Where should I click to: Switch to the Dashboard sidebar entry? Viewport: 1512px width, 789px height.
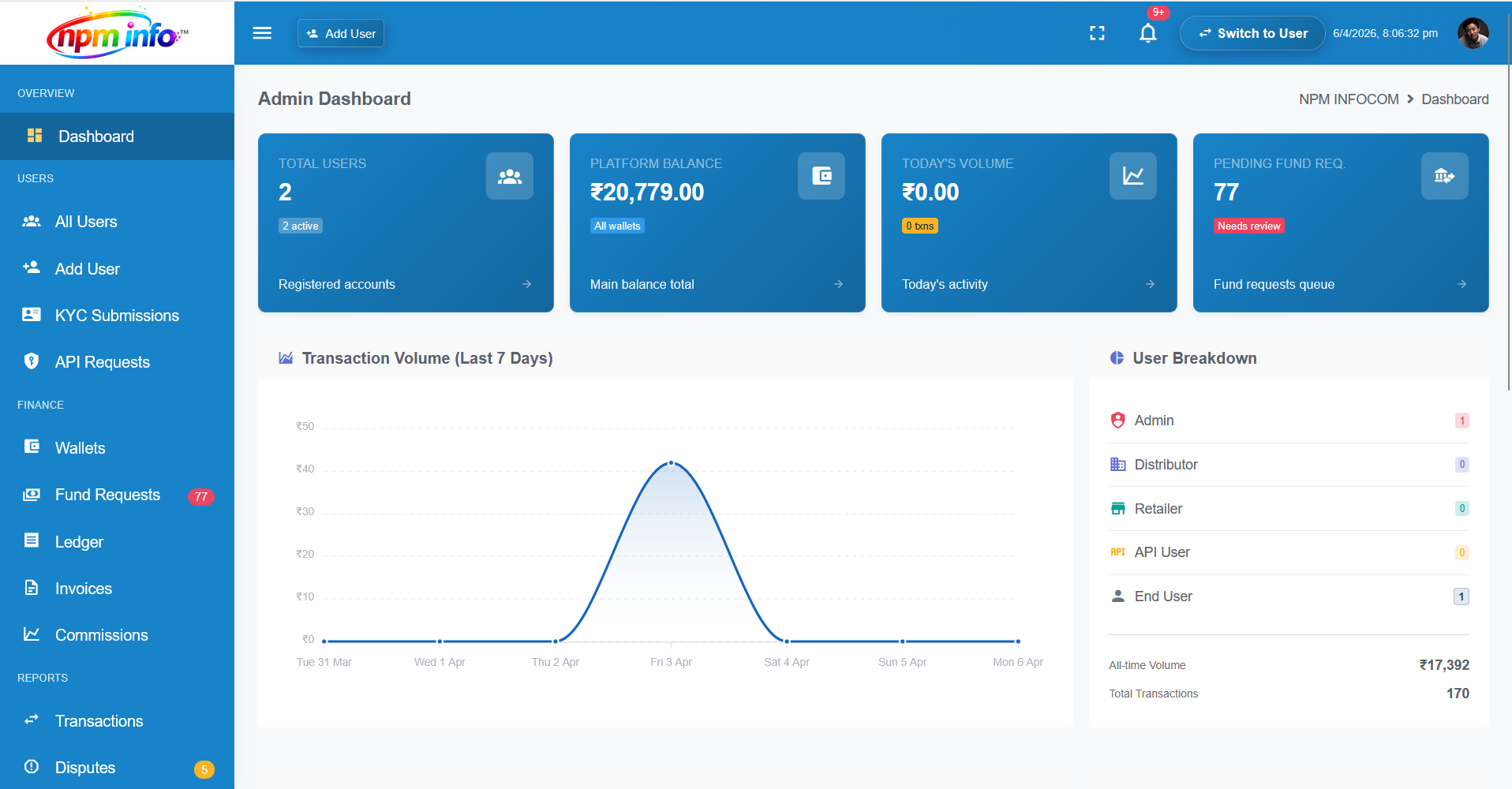[x=95, y=136]
